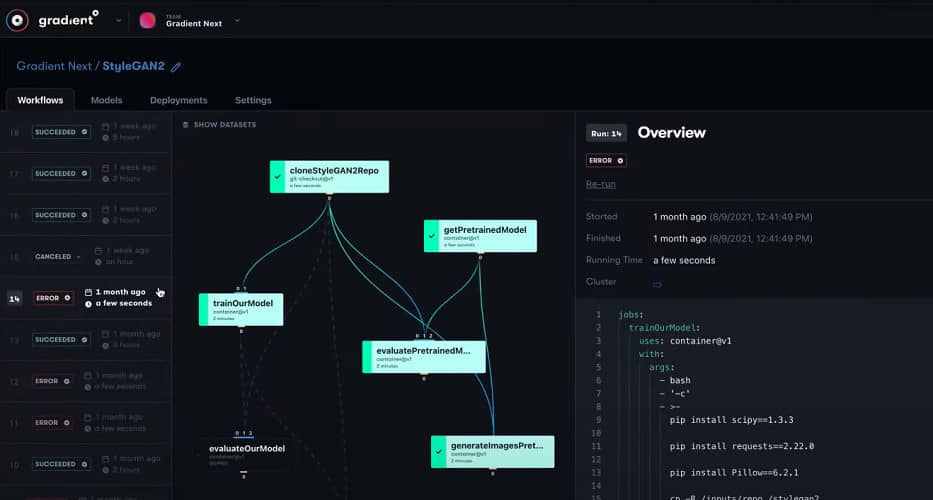The image size is (933, 500).
Task: Click the list icon beside SHOW DATASETS
Action: pyautogui.click(x=186, y=125)
